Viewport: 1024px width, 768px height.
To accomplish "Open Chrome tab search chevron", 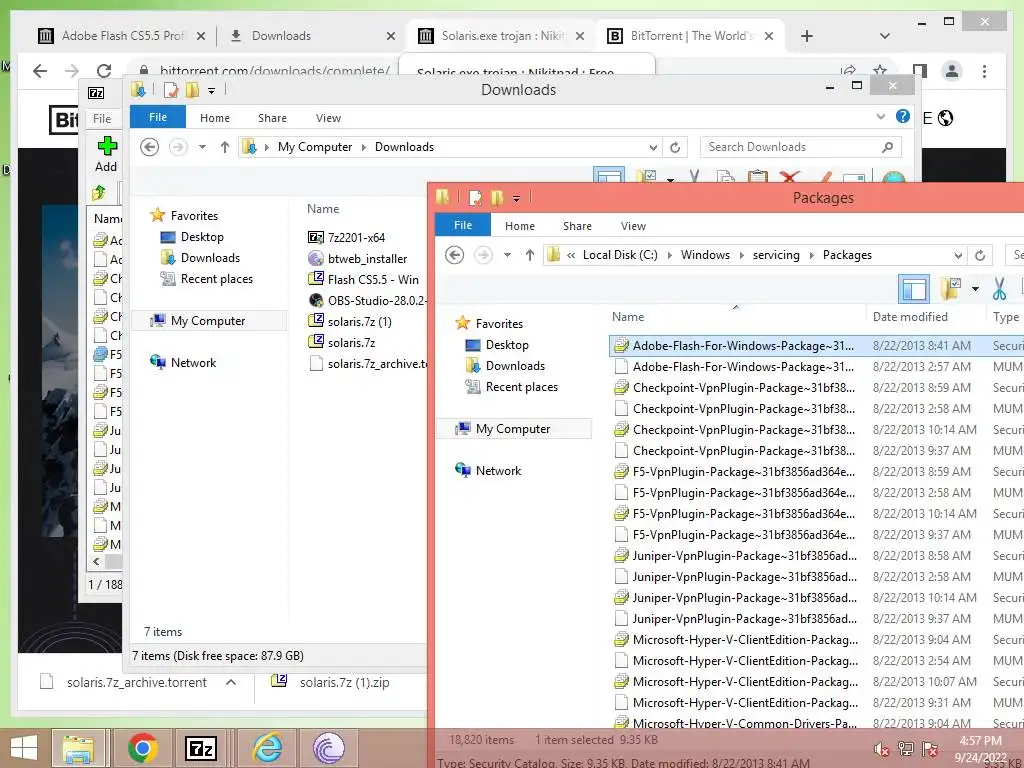I will [884, 36].
